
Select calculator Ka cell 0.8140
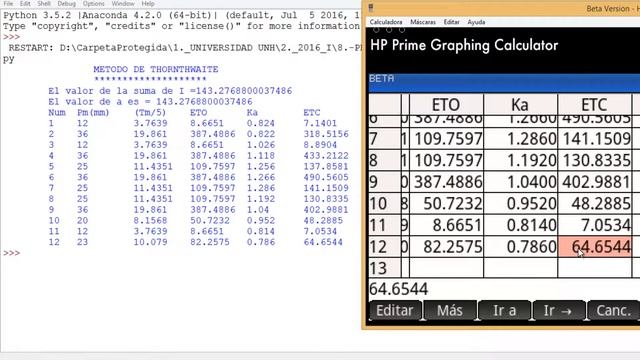[520, 225]
